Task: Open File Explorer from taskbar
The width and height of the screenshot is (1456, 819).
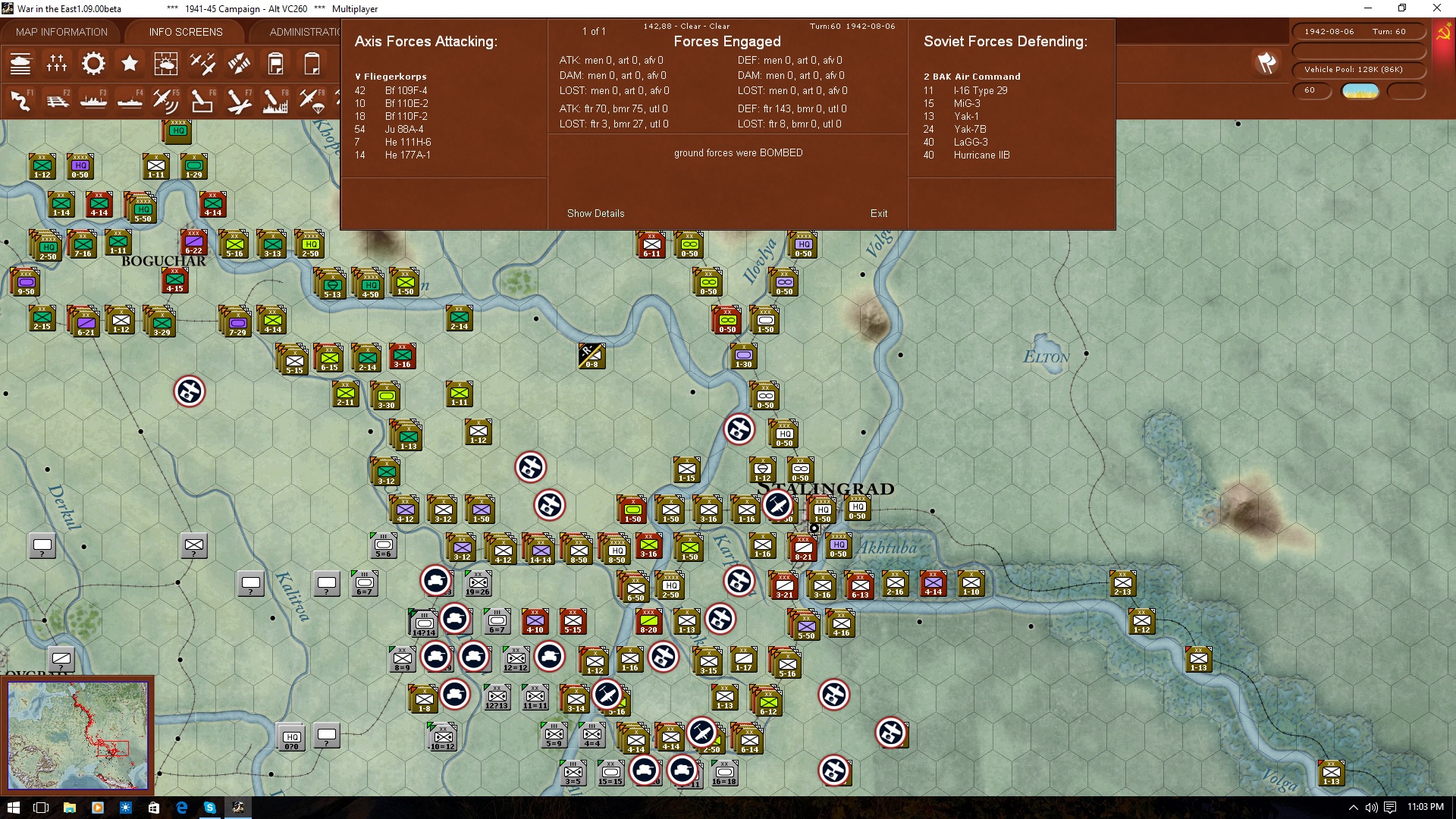Action: coord(69,808)
